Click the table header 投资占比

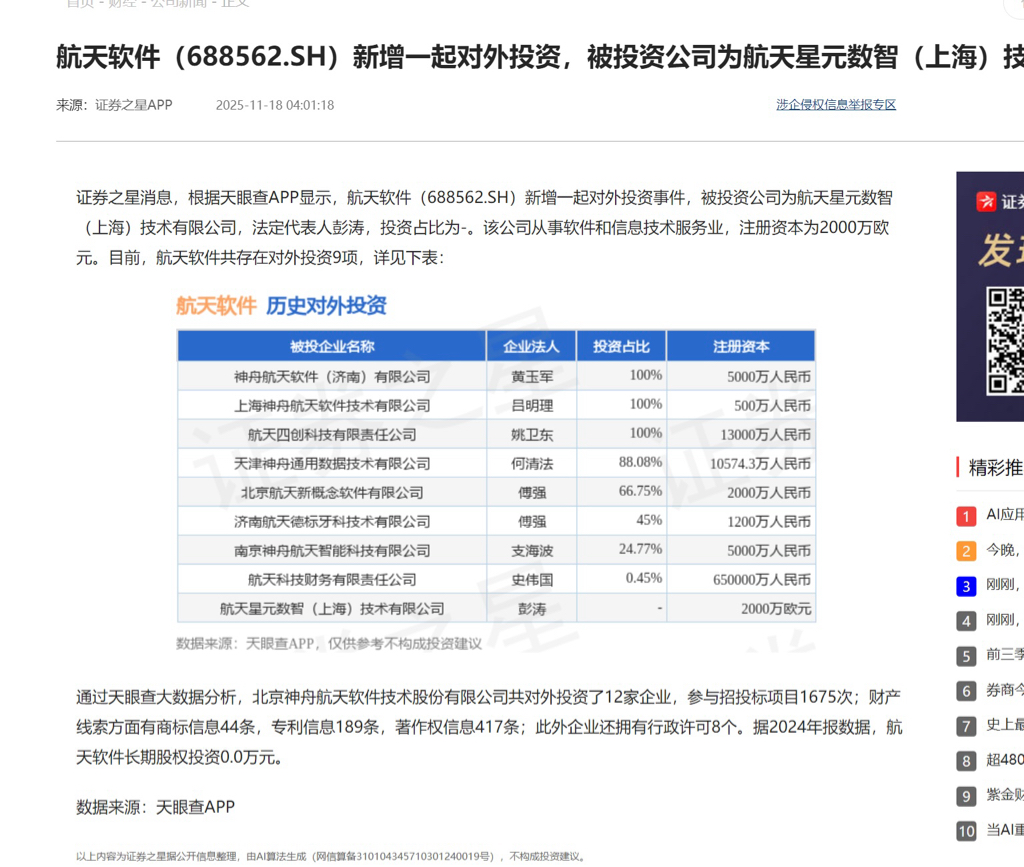(x=621, y=346)
